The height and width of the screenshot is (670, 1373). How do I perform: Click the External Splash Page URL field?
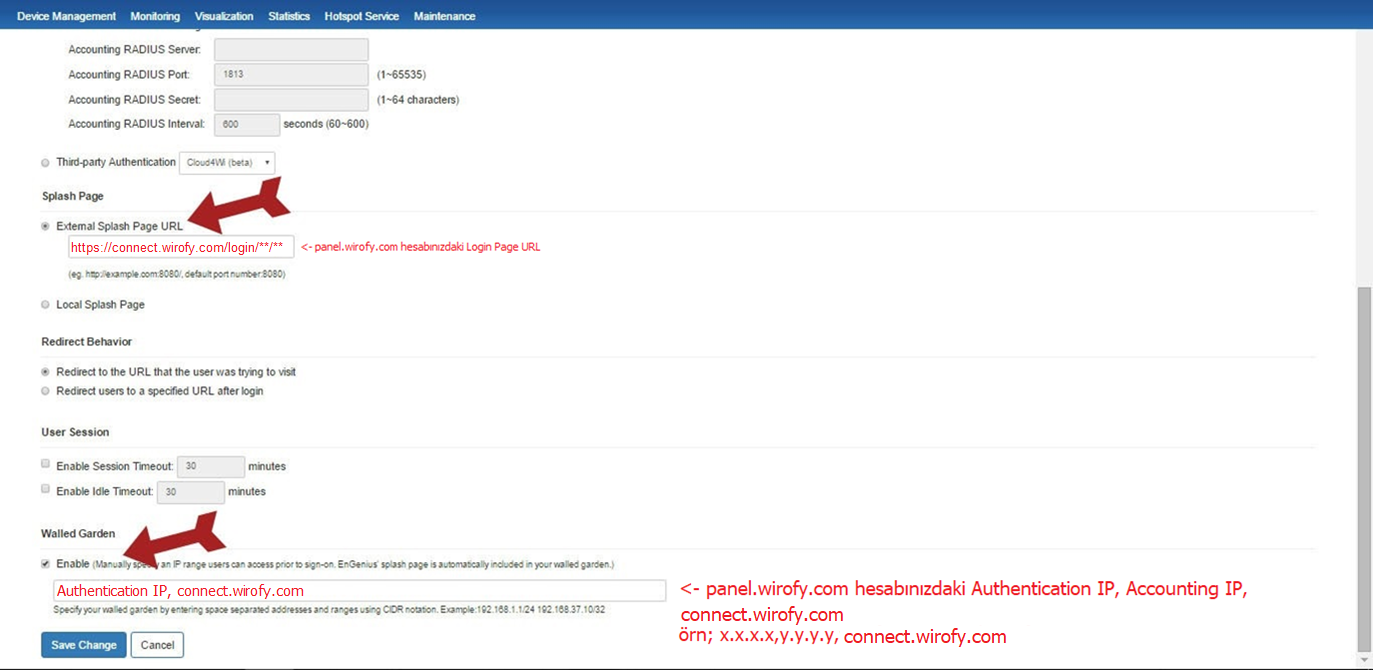click(x=180, y=247)
